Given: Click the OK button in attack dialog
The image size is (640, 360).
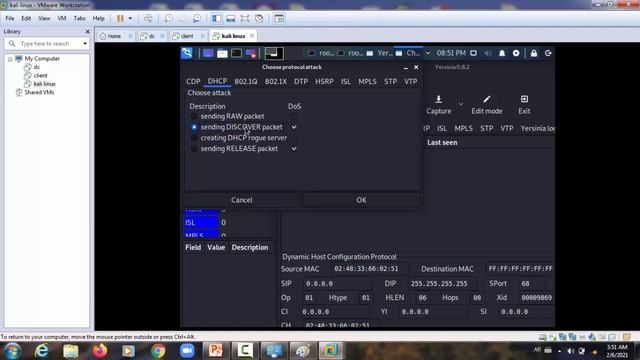Looking at the screenshot, I should [x=361, y=200].
